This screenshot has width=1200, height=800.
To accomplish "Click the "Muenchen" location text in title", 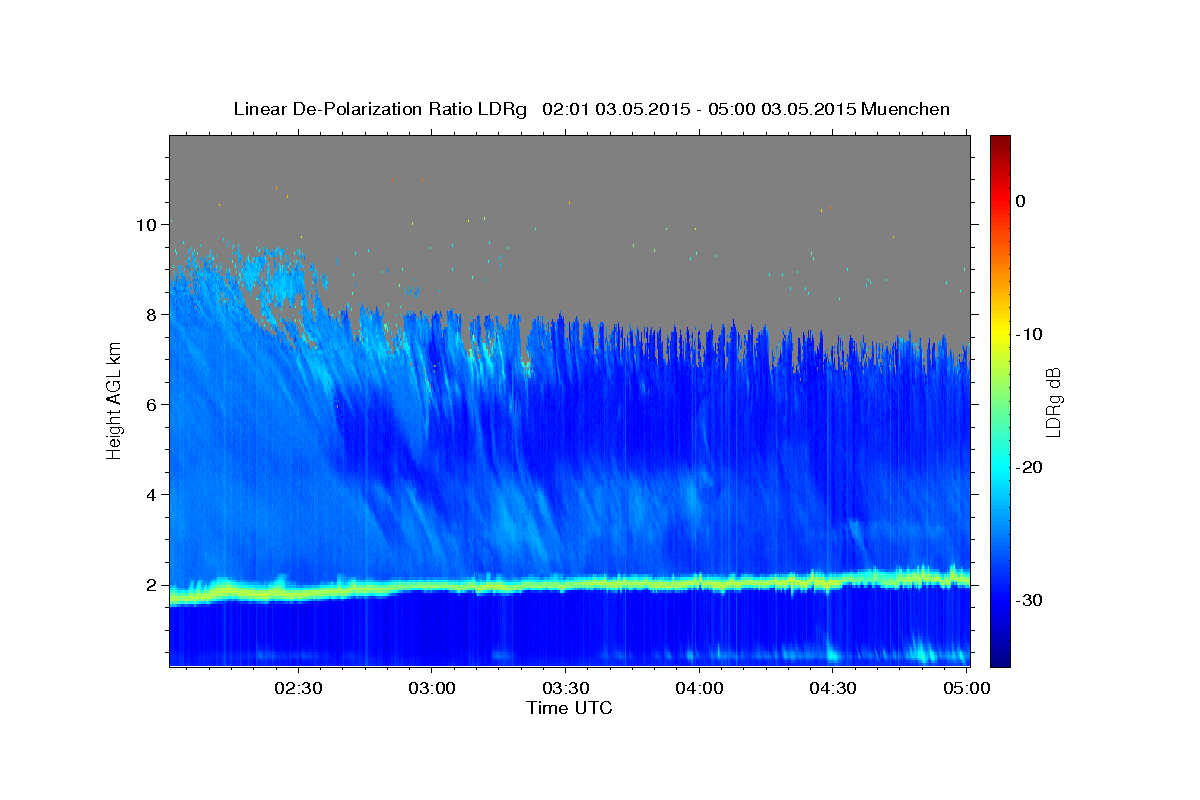I will pyautogui.click(x=905, y=109).
